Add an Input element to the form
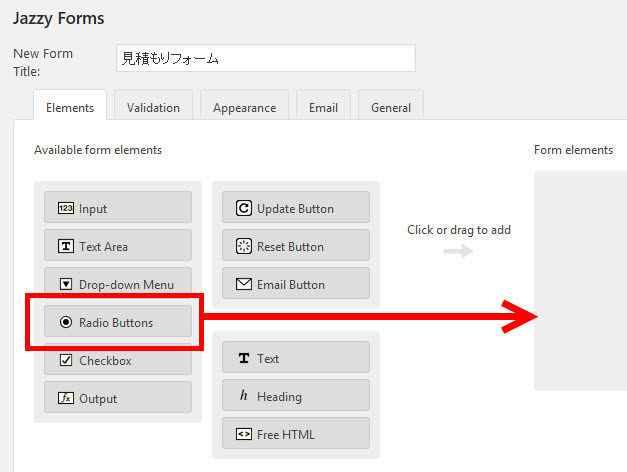This screenshot has width=627, height=472. pos(118,207)
